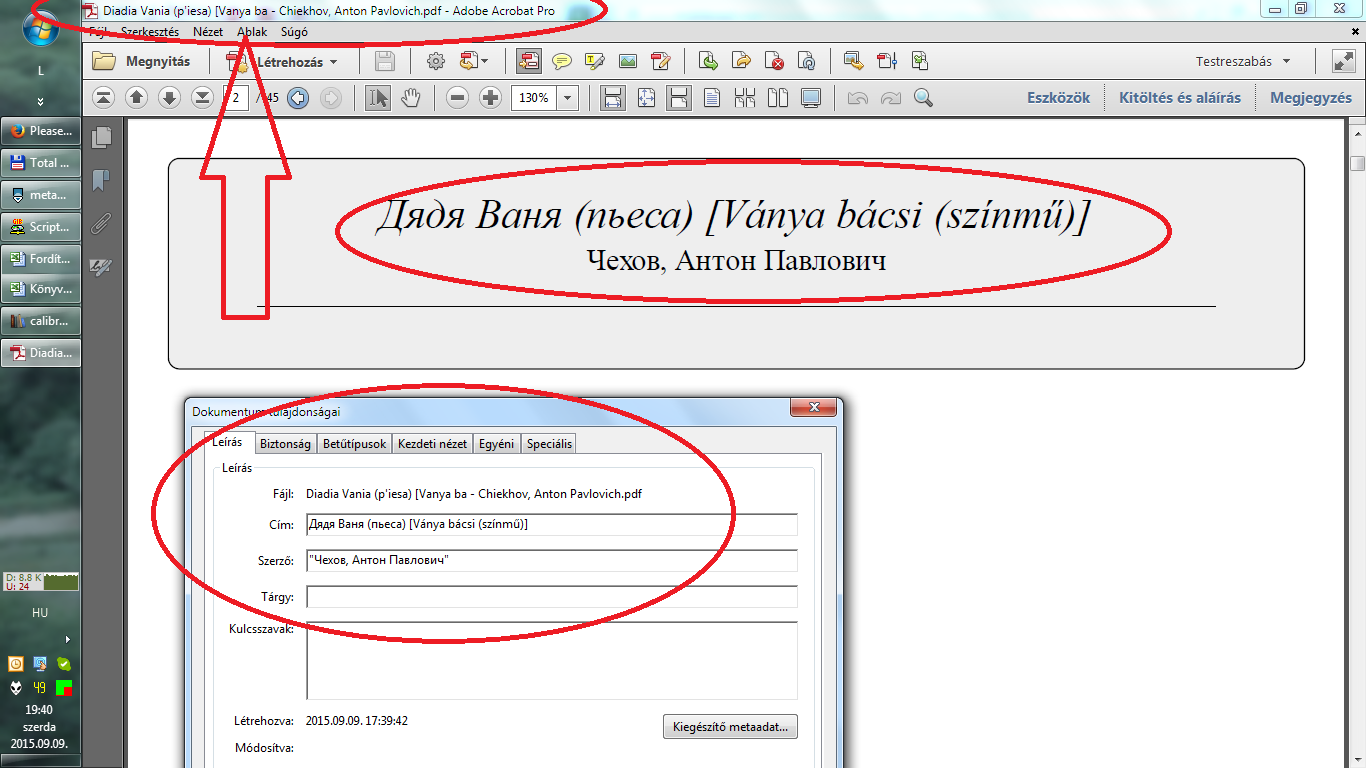
Task: Click the greyed-out save floppy icon
Action: coord(385,61)
